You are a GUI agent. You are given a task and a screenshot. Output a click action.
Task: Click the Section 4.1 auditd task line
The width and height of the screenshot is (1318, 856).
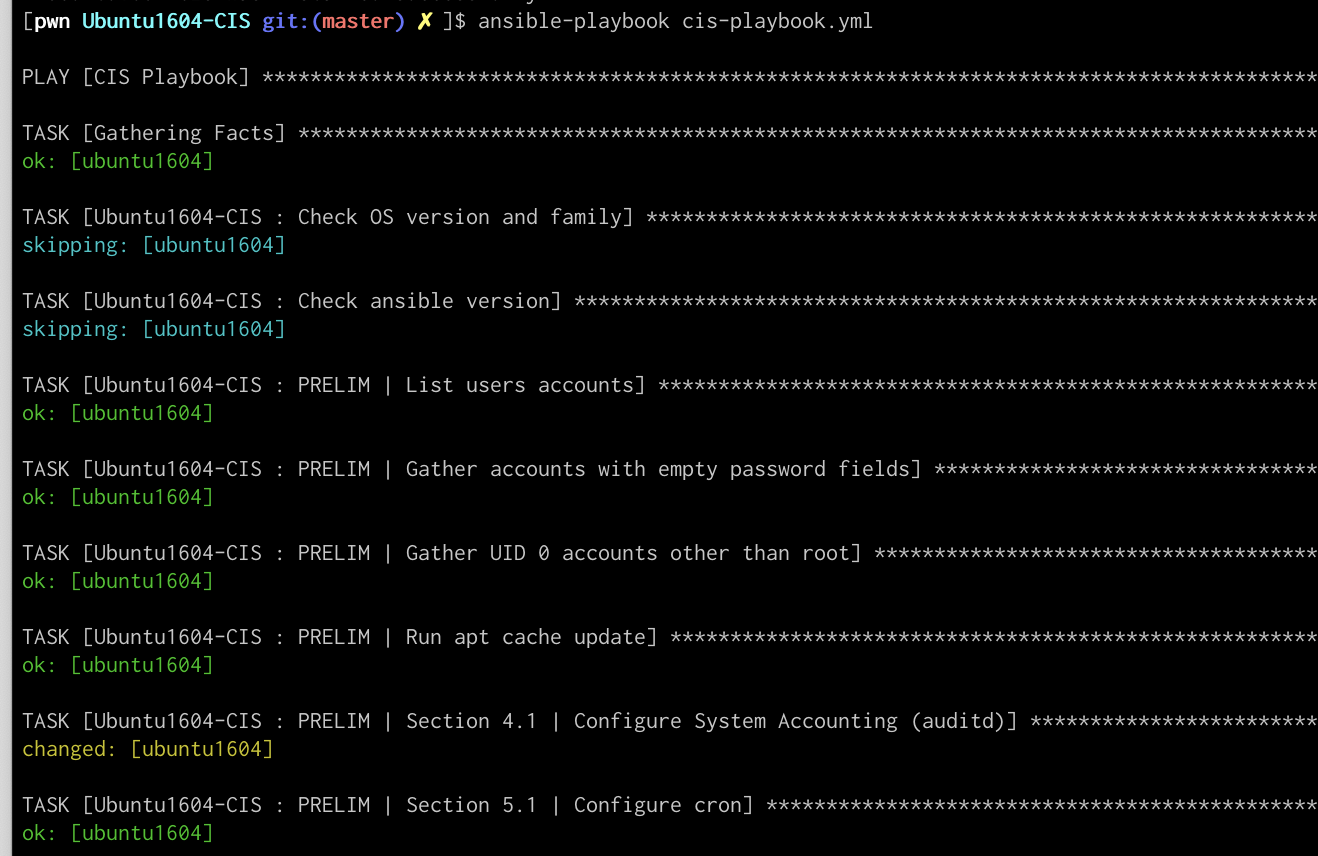click(669, 721)
